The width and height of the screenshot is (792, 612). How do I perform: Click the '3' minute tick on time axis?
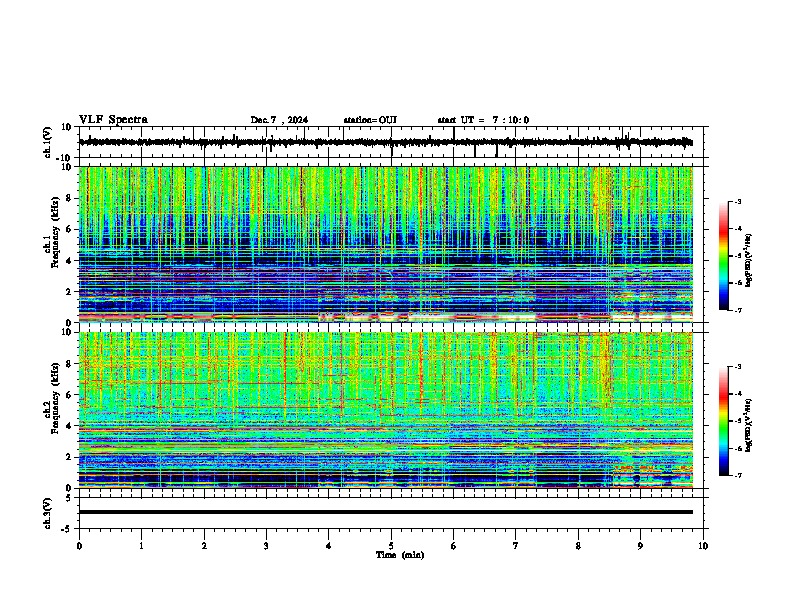[x=266, y=546]
